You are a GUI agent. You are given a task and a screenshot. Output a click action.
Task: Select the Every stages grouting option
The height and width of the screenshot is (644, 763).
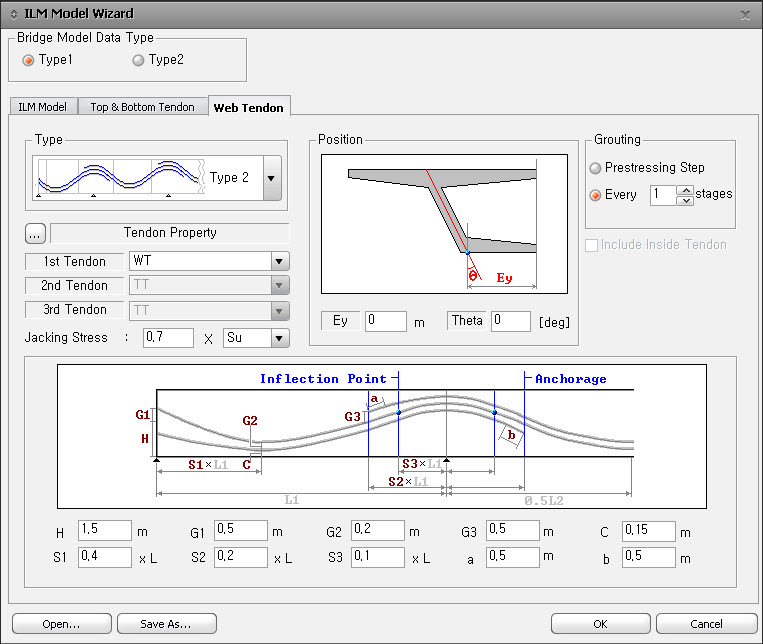pos(597,195)
